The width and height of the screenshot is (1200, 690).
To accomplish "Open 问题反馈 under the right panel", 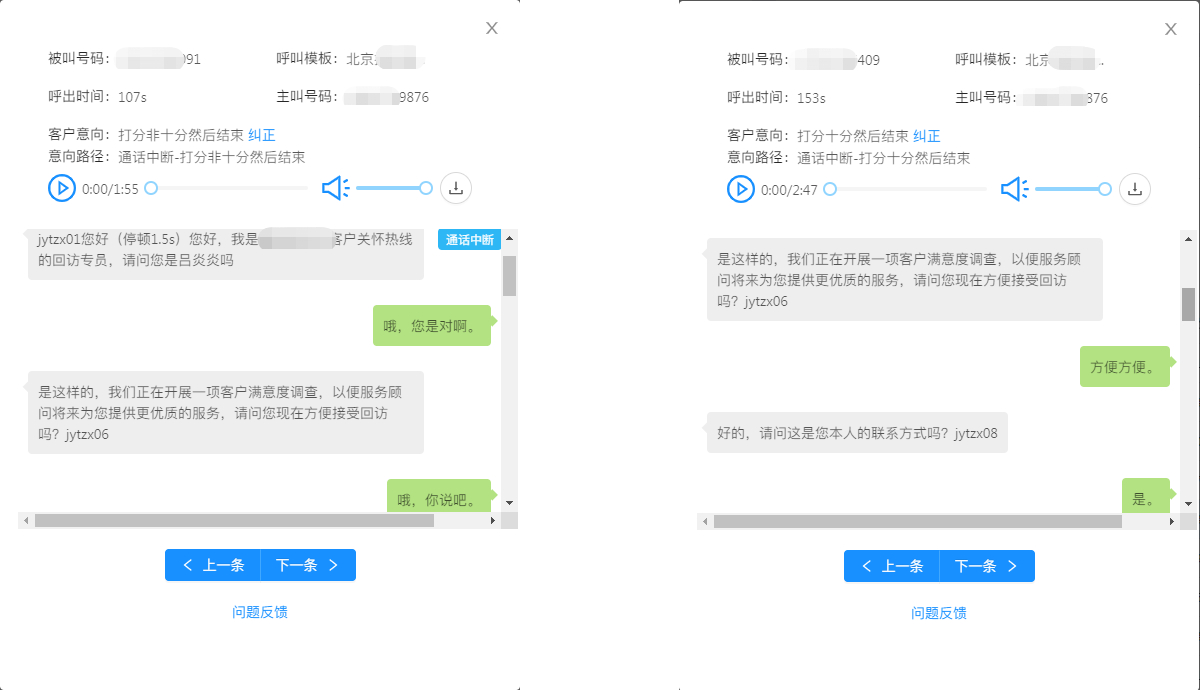I will coord(938,613).
